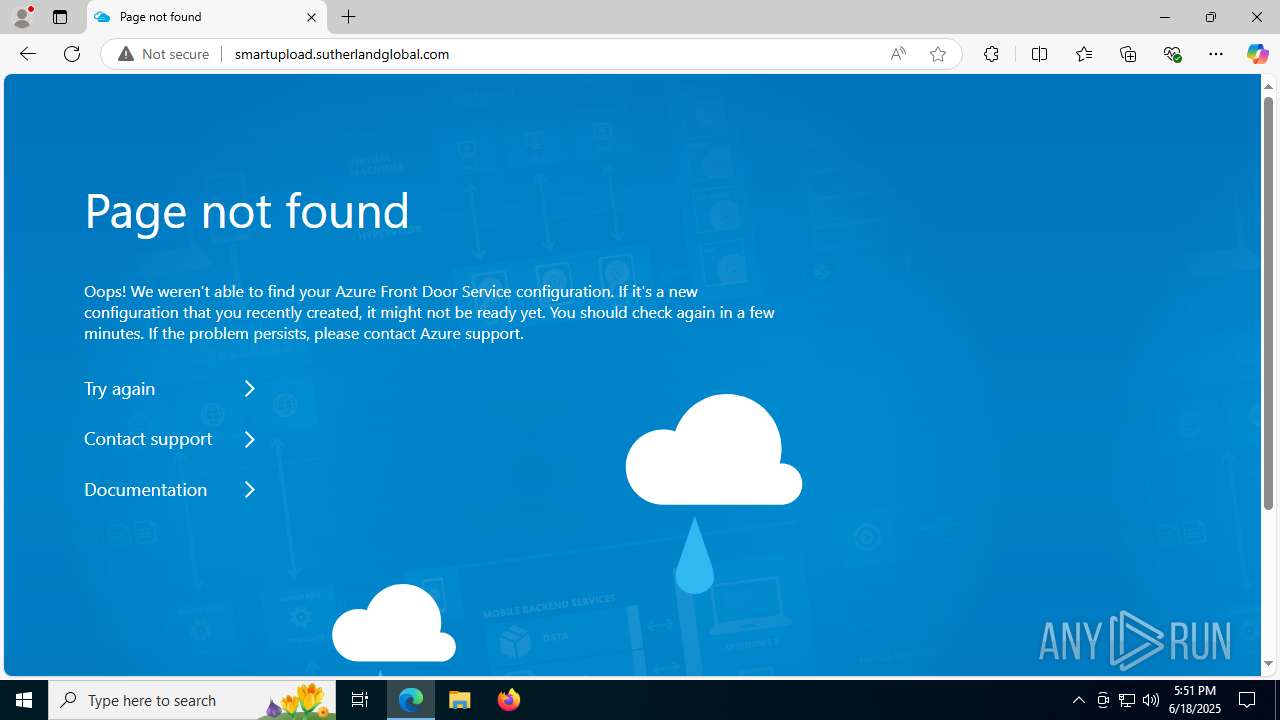Click the Try again link

pyautogui.click(x=120, y=388)
